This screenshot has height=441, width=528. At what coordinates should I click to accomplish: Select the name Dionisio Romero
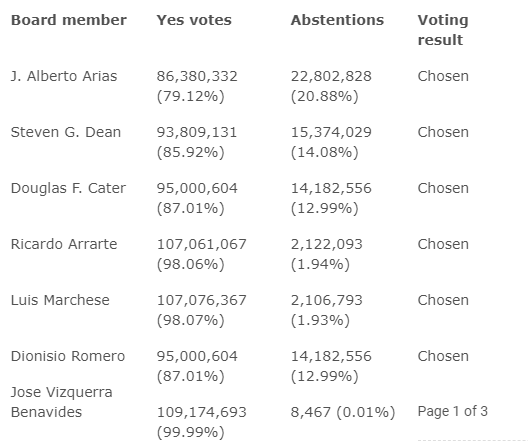pyautogui.click(x=68, y=356)
